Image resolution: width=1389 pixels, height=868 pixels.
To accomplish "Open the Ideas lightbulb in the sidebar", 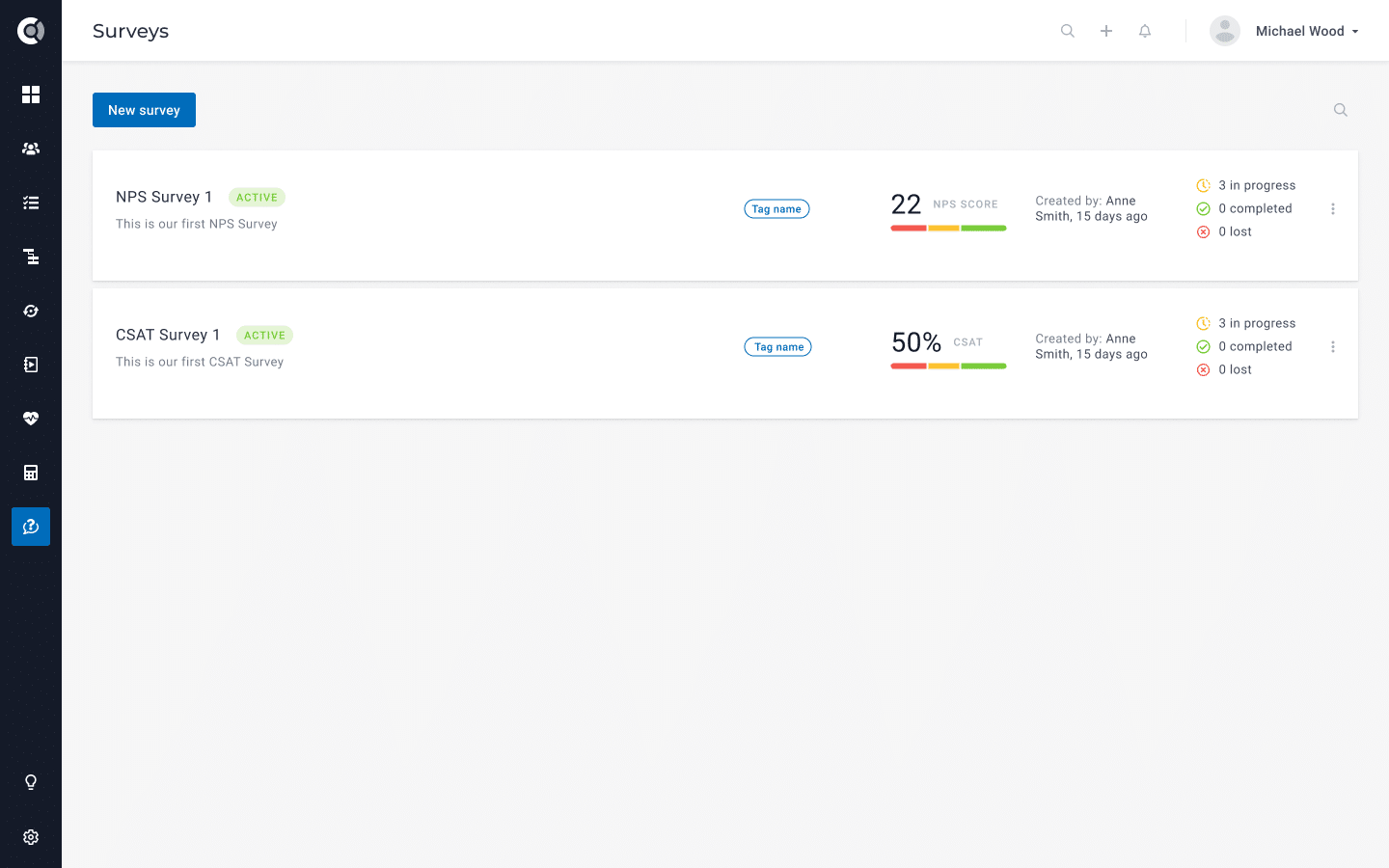I will (x=31, y=782).
